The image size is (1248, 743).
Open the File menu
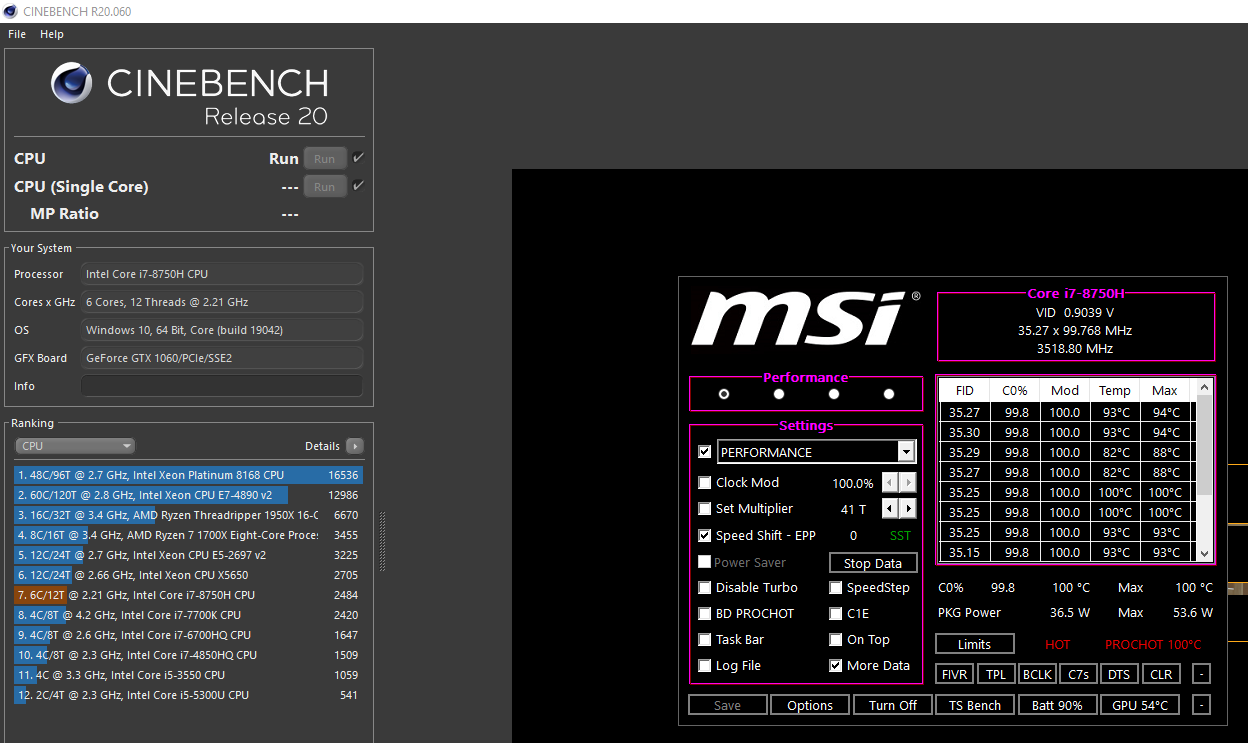pos(17,34)
